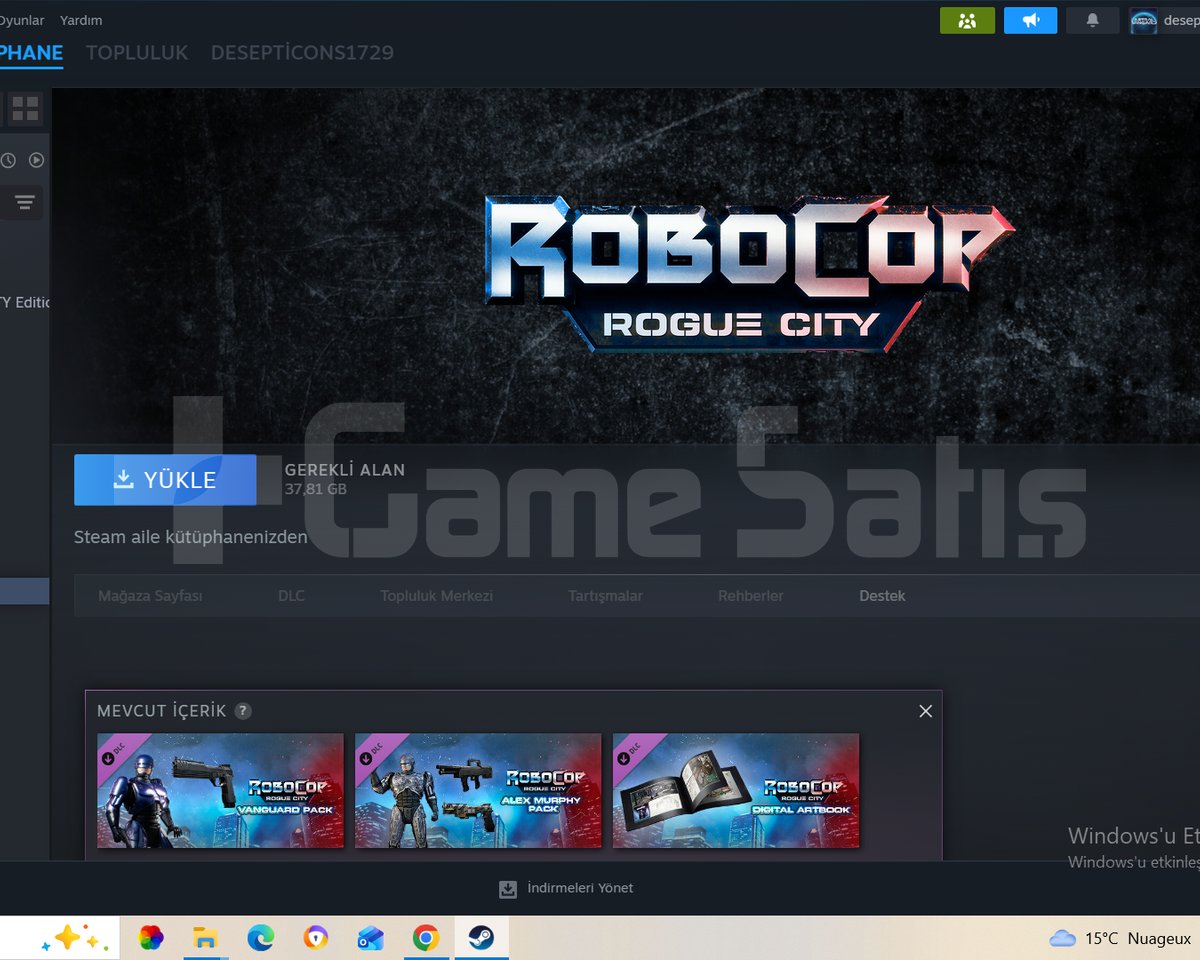Open the multicolor flower taskbar icon
Screen dimensions: 1200x960
coord(151,938)
